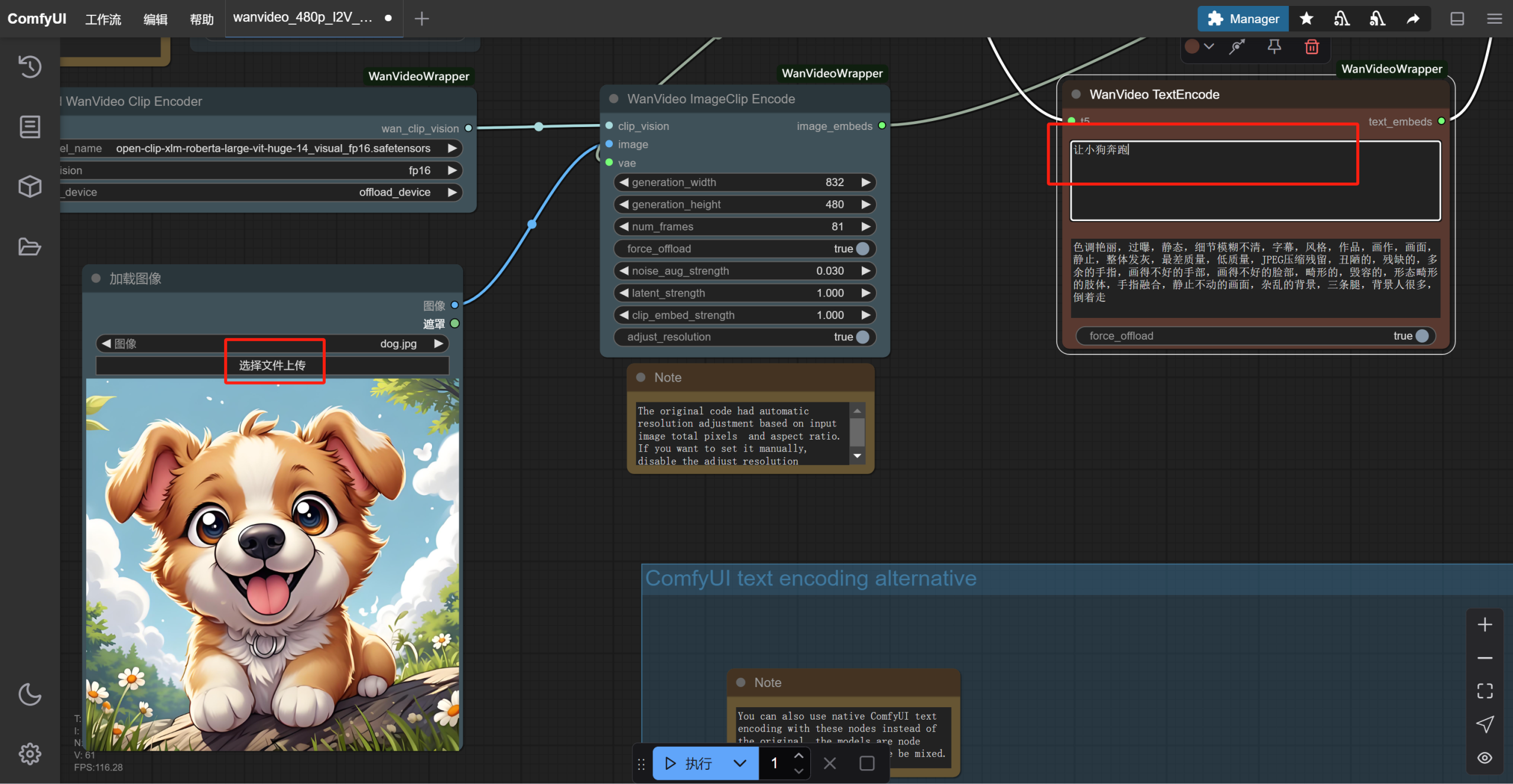The image size is (1513, 784).
Task: Pin the selected node
Action: (1274, 47)
